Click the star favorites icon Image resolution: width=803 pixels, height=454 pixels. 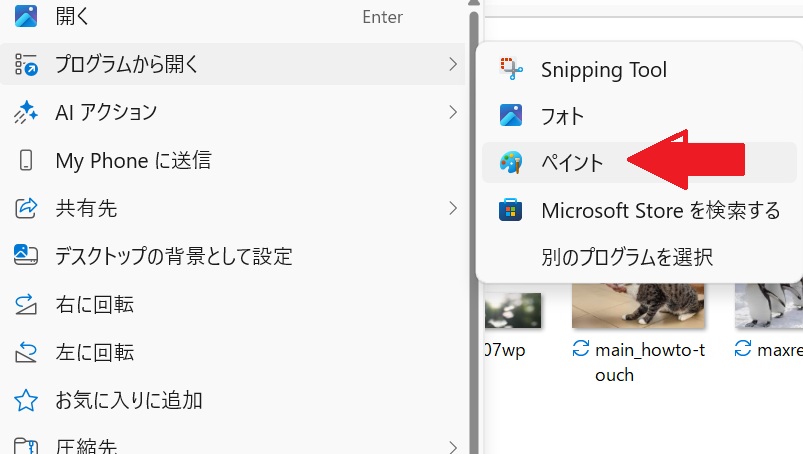pos(26,400)
